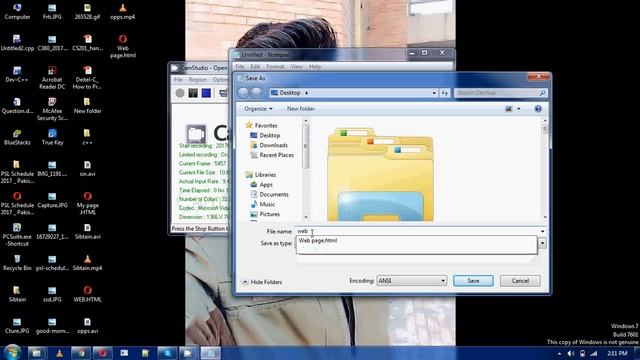Open Edit menu in Notepad window

point(255,67)
